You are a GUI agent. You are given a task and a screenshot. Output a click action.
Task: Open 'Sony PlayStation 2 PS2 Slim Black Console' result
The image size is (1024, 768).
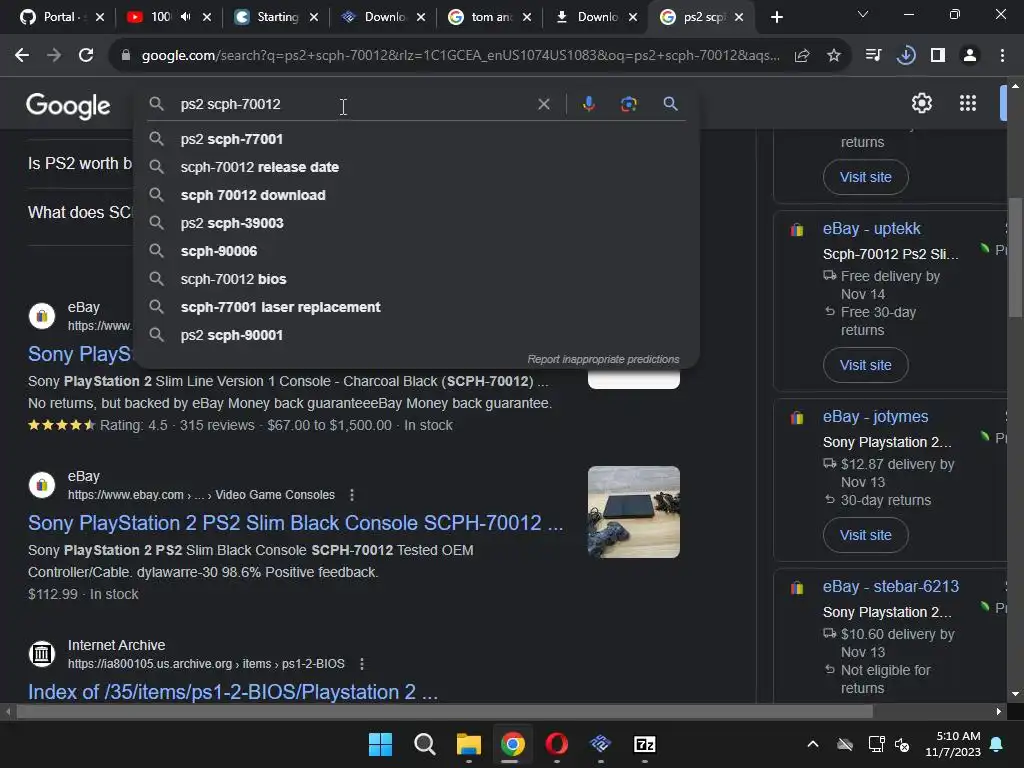coord(295,523)
